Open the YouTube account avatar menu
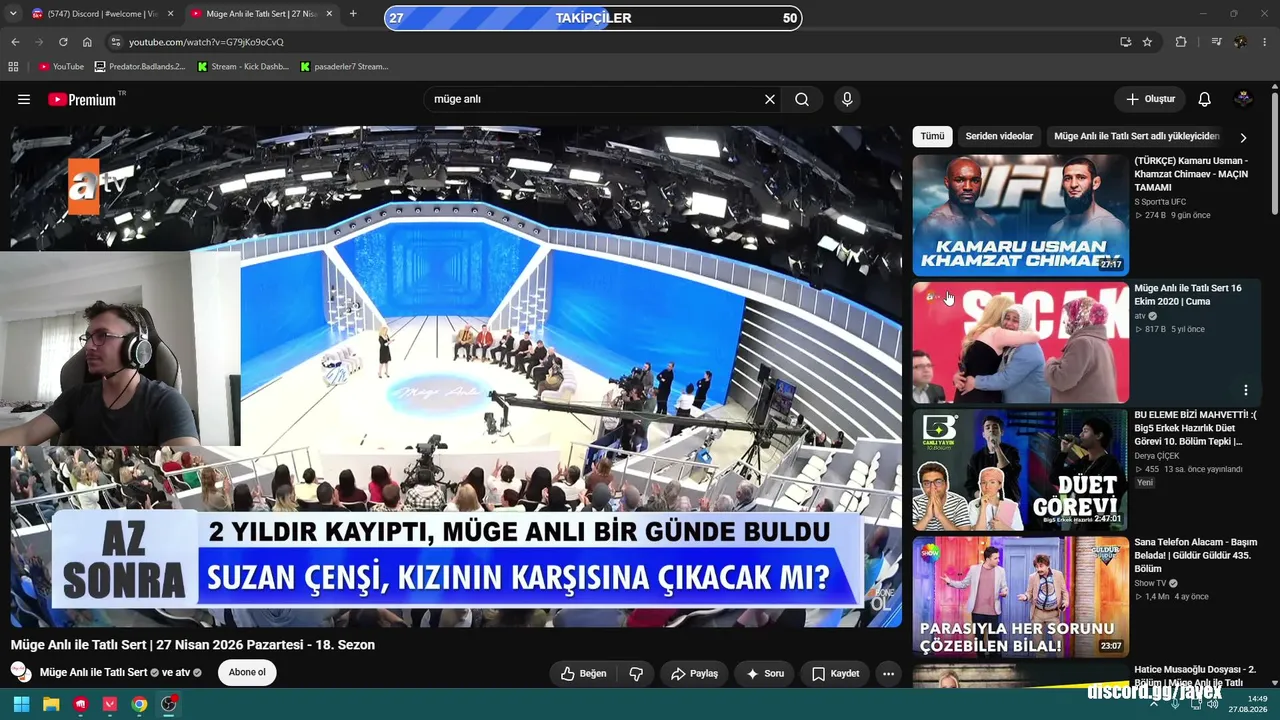1280x720 pixels. 1244,99
